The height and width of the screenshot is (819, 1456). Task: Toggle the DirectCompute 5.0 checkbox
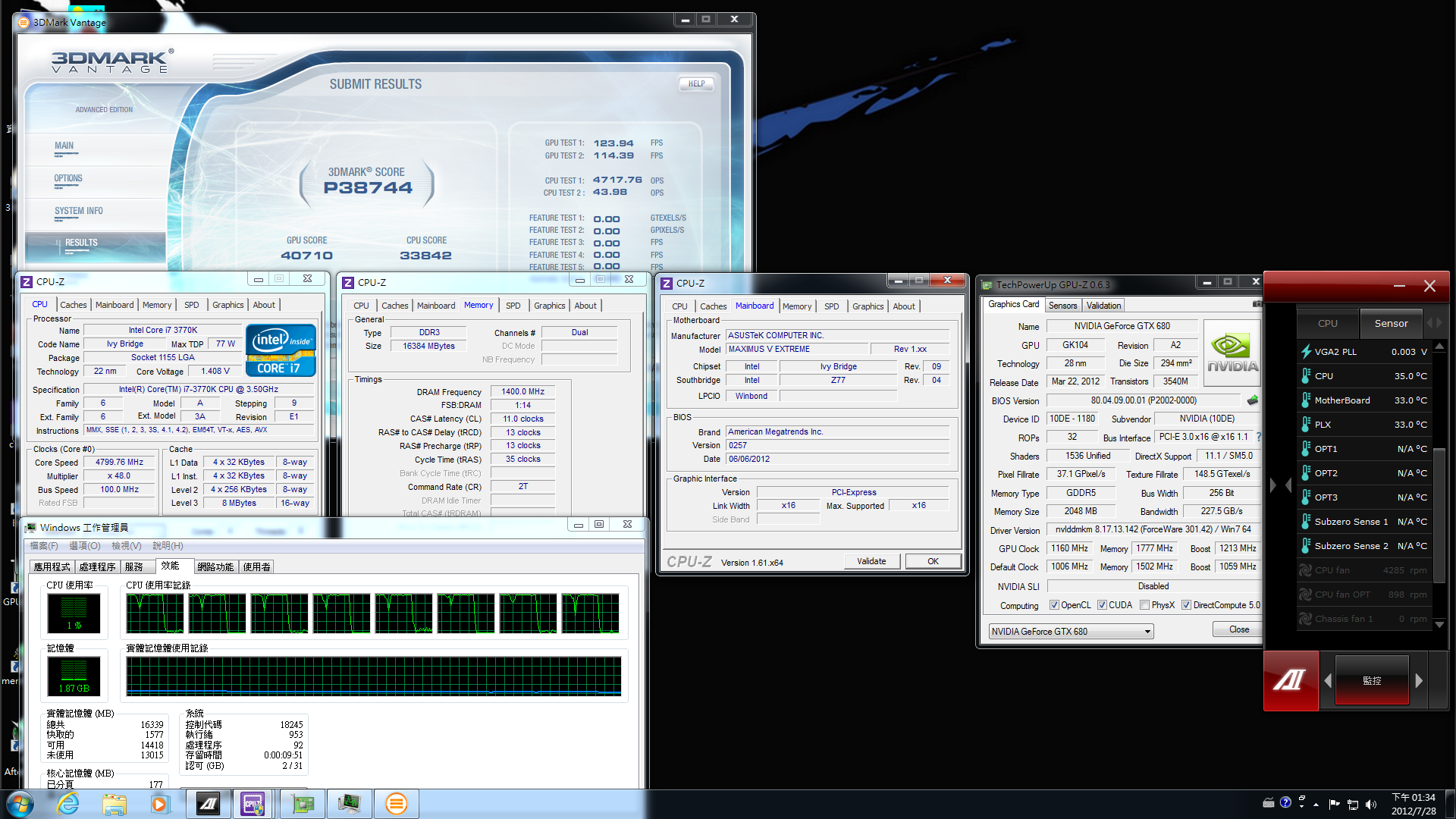pos(1186,605)
